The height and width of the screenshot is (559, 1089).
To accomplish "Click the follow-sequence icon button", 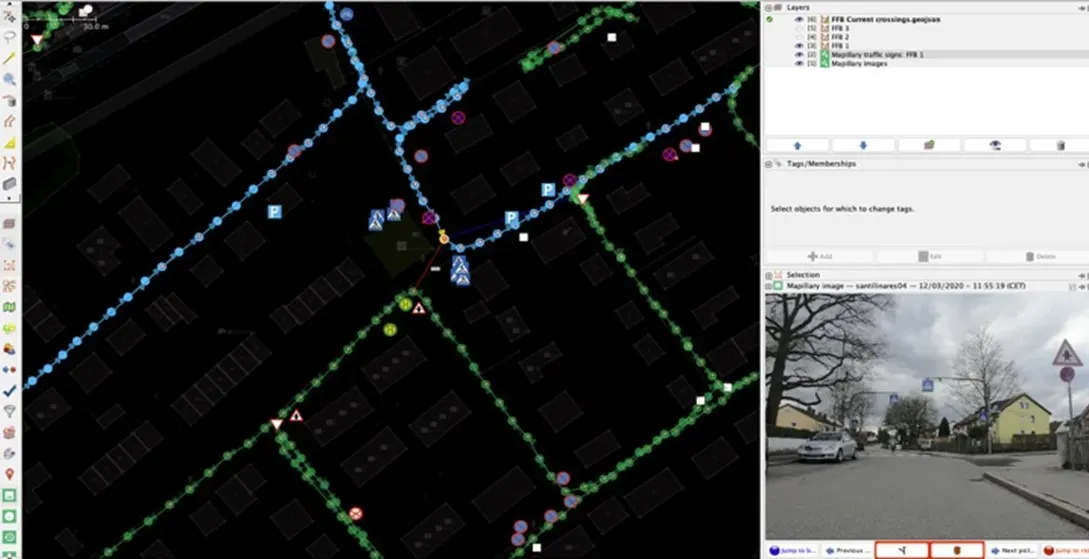I will pyautogui.click(x=901, y=550).
